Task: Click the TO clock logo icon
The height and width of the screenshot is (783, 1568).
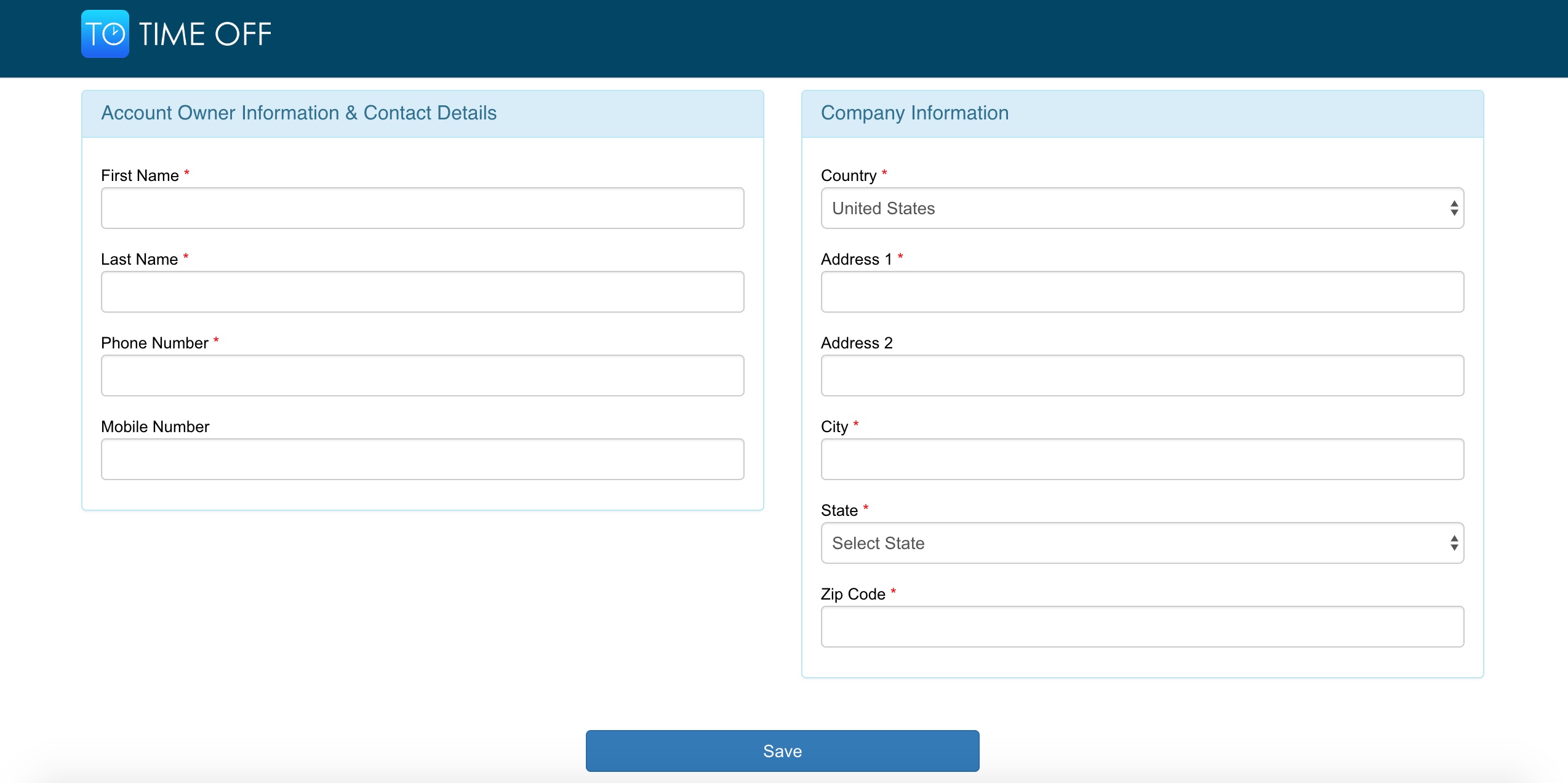Action: pos(105,34)
